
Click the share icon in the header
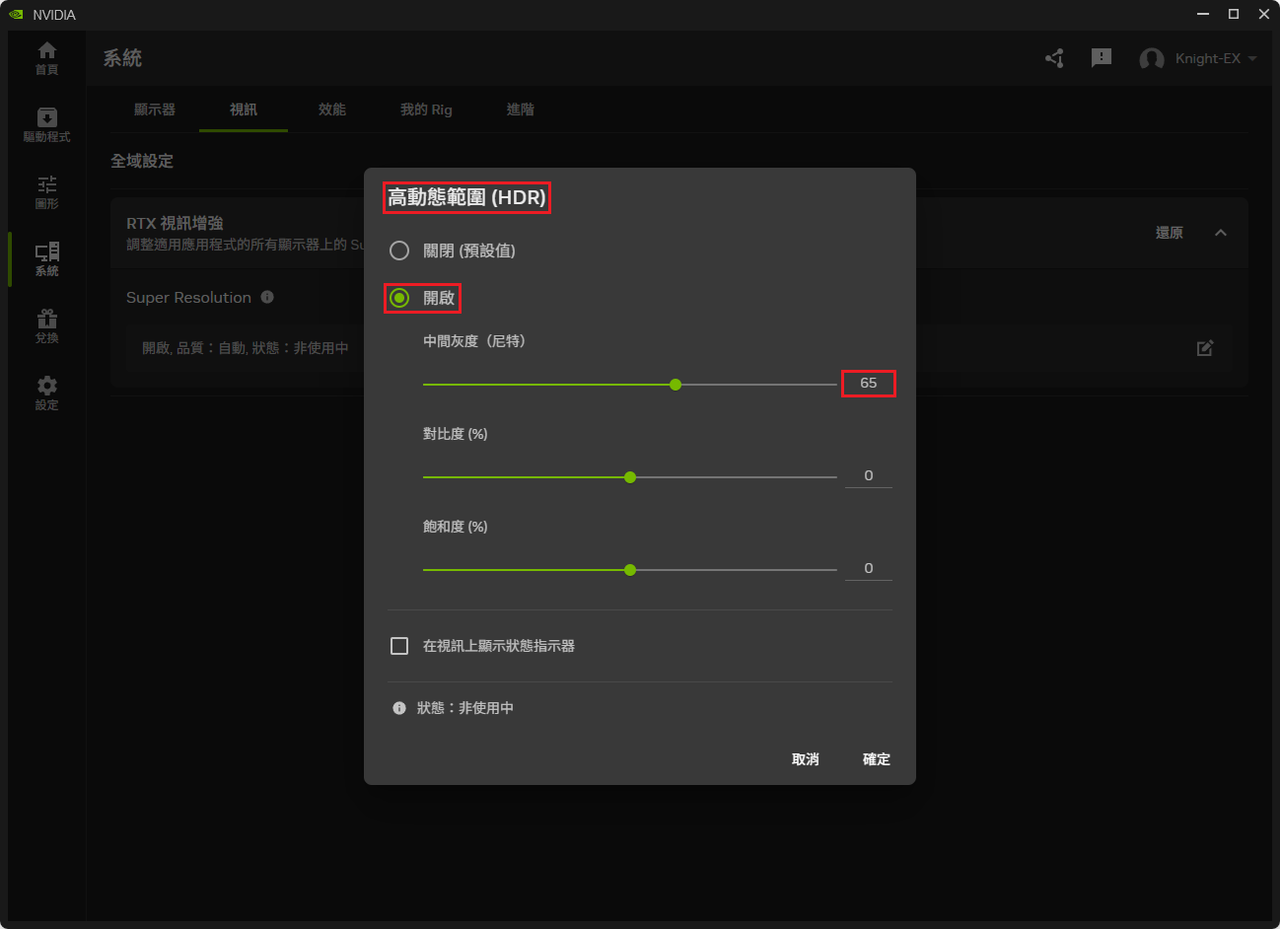(x=1054, y=58)
